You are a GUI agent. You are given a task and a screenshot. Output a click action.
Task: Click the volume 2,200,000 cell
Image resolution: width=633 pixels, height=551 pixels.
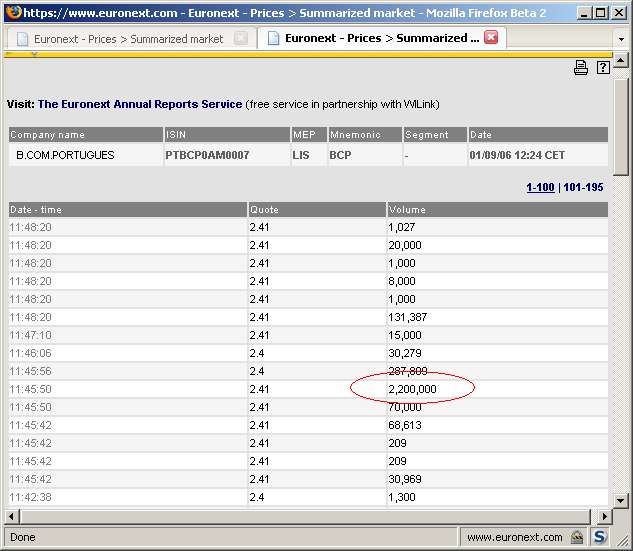click(498, 389)
